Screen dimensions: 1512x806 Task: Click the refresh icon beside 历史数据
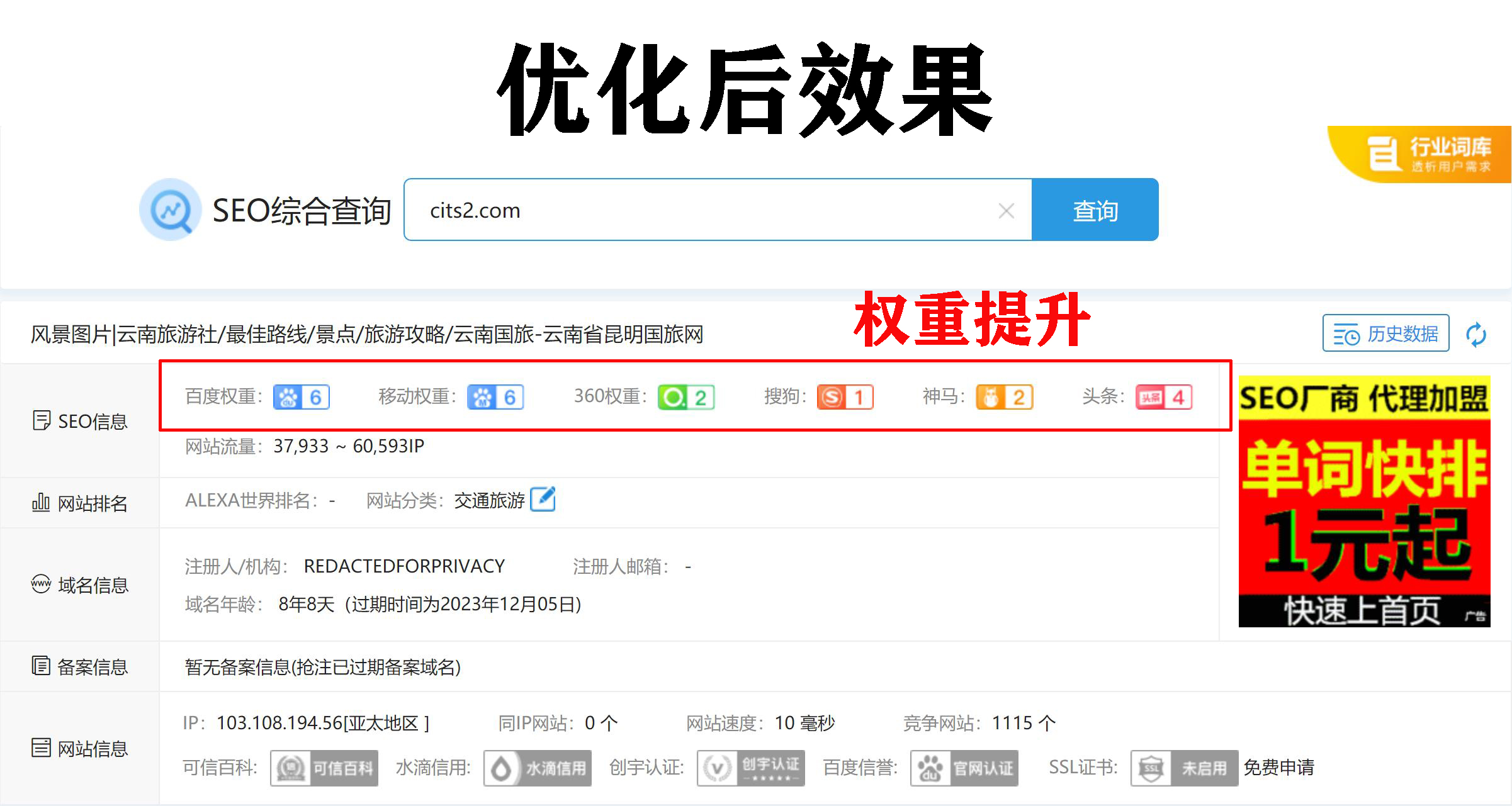(x=1475, y=334)
